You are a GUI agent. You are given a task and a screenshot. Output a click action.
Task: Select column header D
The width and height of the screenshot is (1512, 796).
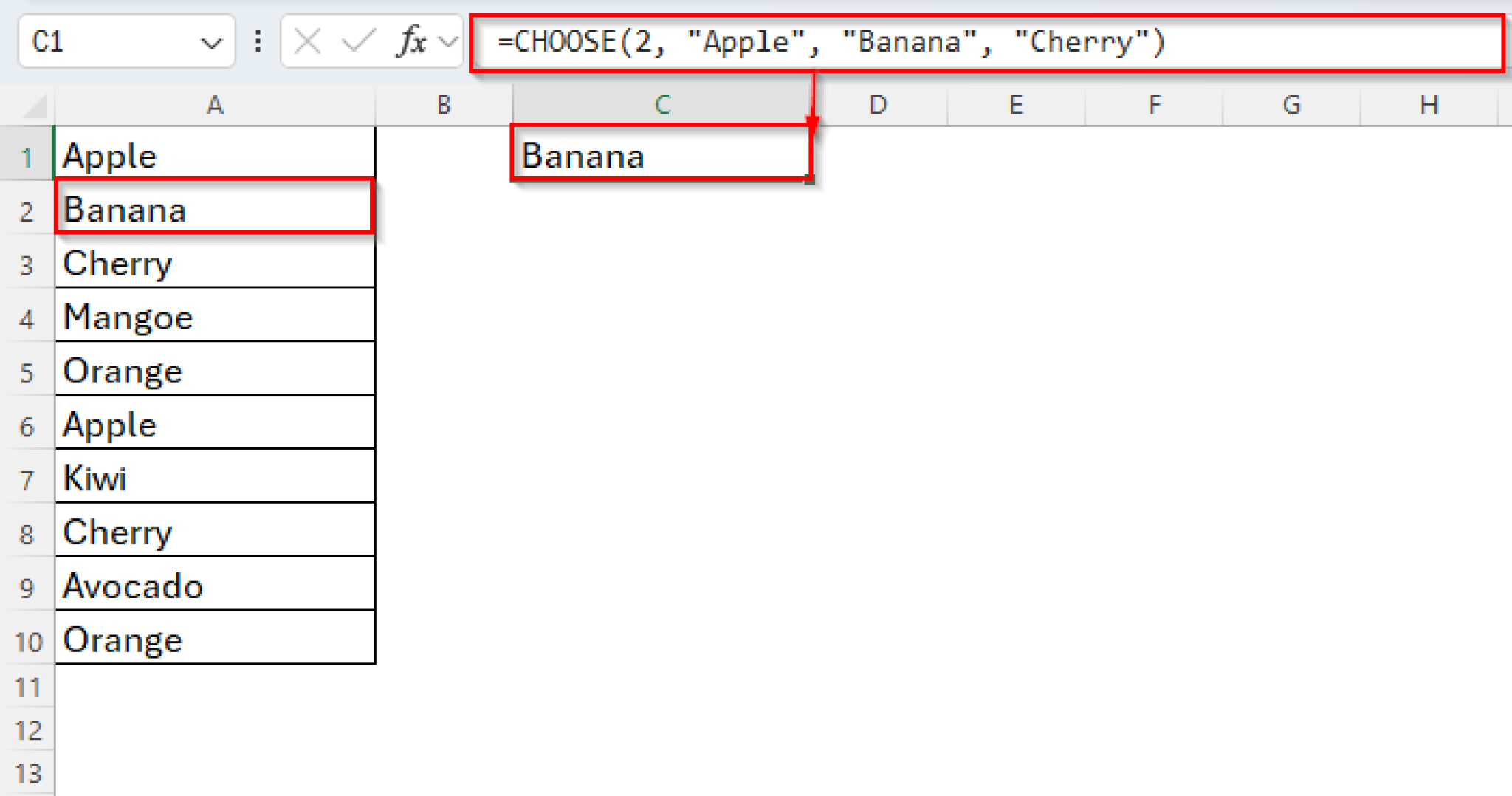(x=877, y=104)
